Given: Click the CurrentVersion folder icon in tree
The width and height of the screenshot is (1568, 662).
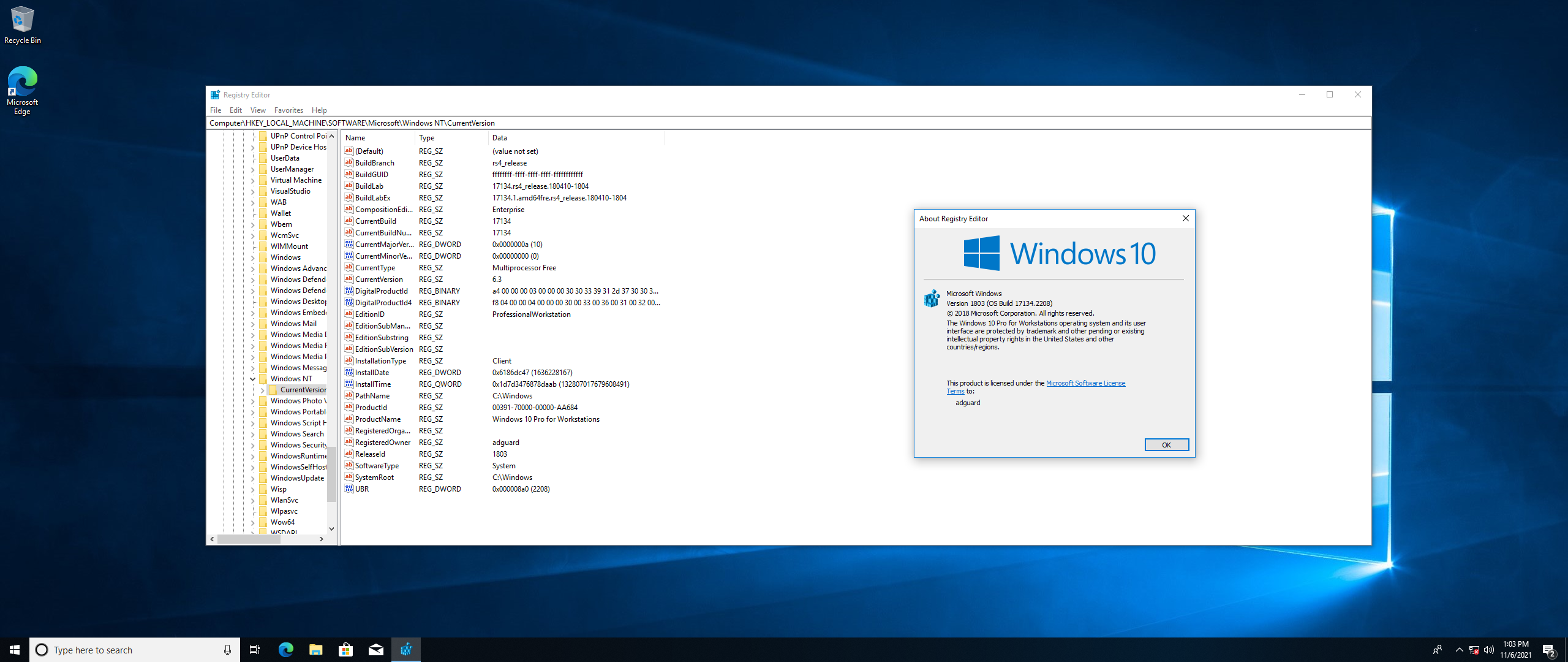Looking at the screenshot, I should (273, 390).
